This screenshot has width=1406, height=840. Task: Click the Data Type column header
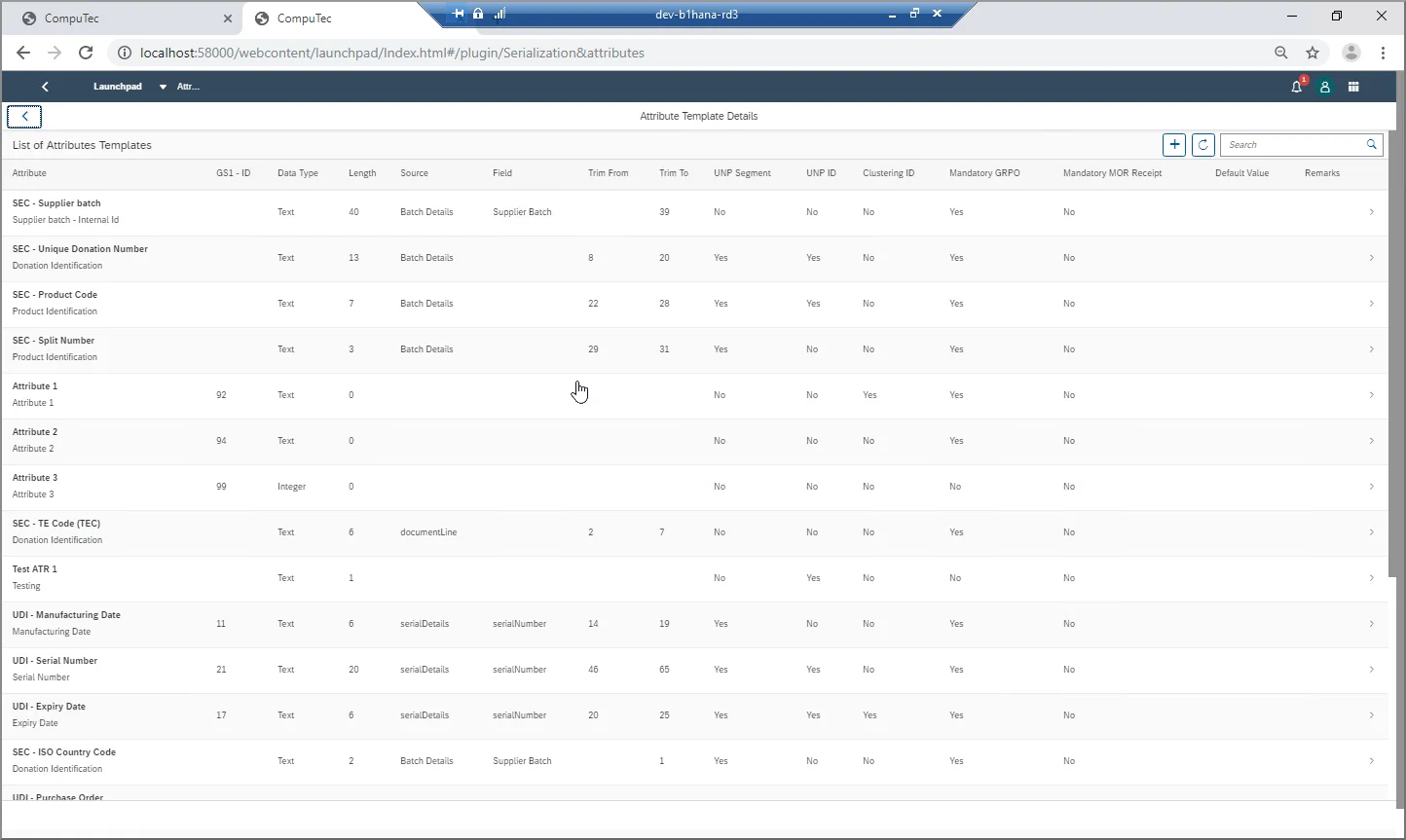point(298,173)
